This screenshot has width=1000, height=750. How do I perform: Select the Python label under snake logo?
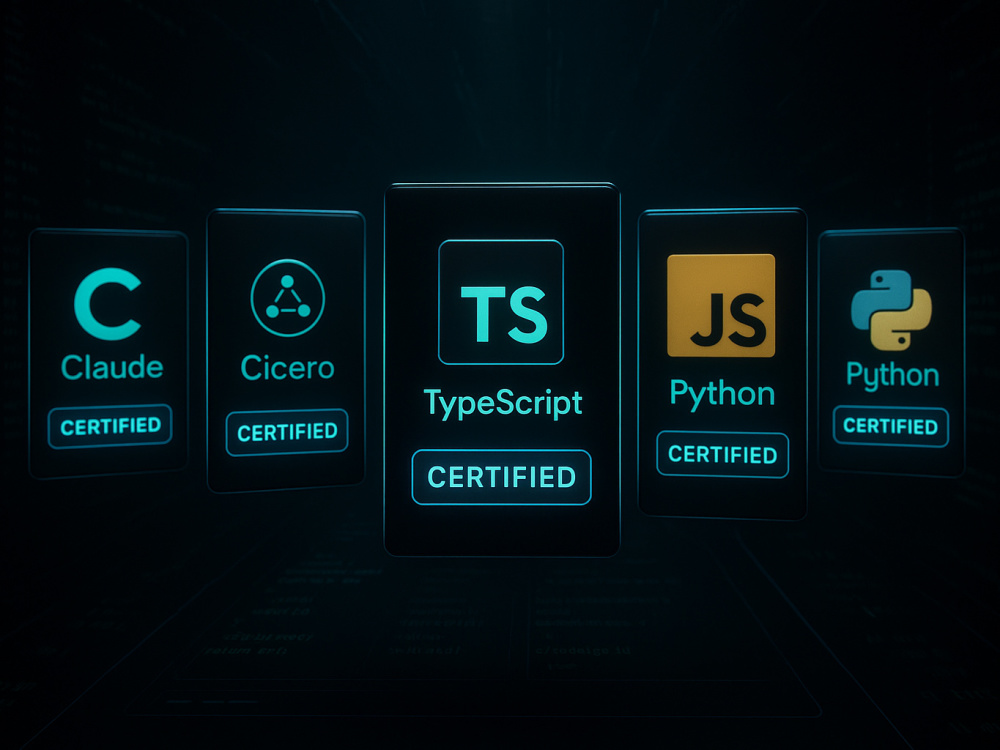click(x=893, y=375)
